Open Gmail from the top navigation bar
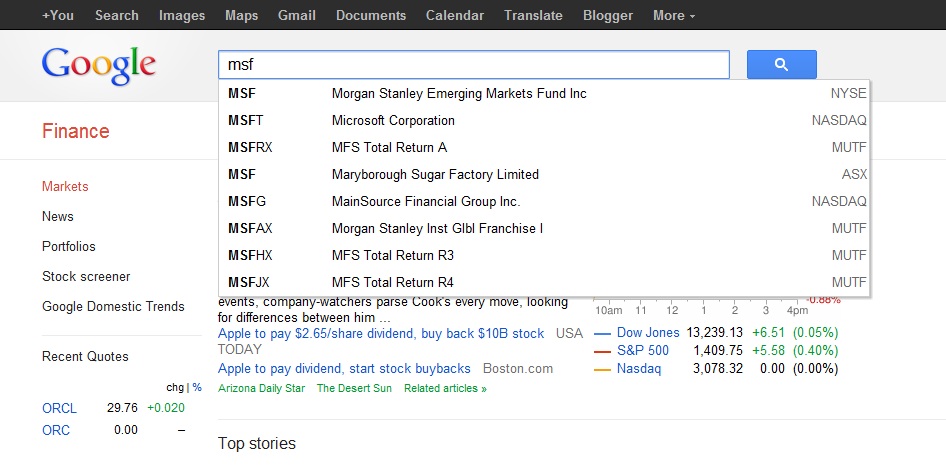 click(296, 15)
